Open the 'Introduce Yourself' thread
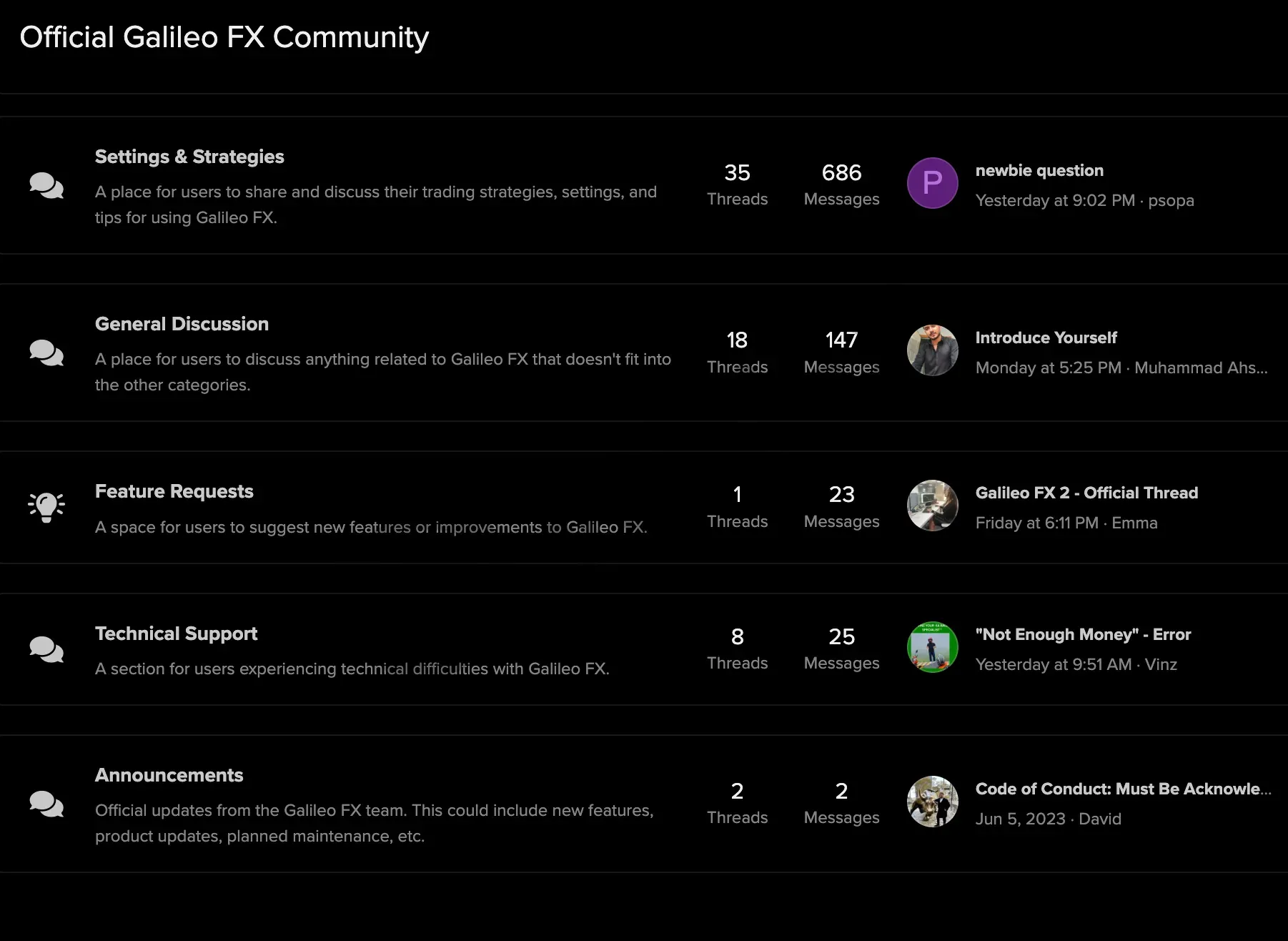 (x=1046, y=338)
